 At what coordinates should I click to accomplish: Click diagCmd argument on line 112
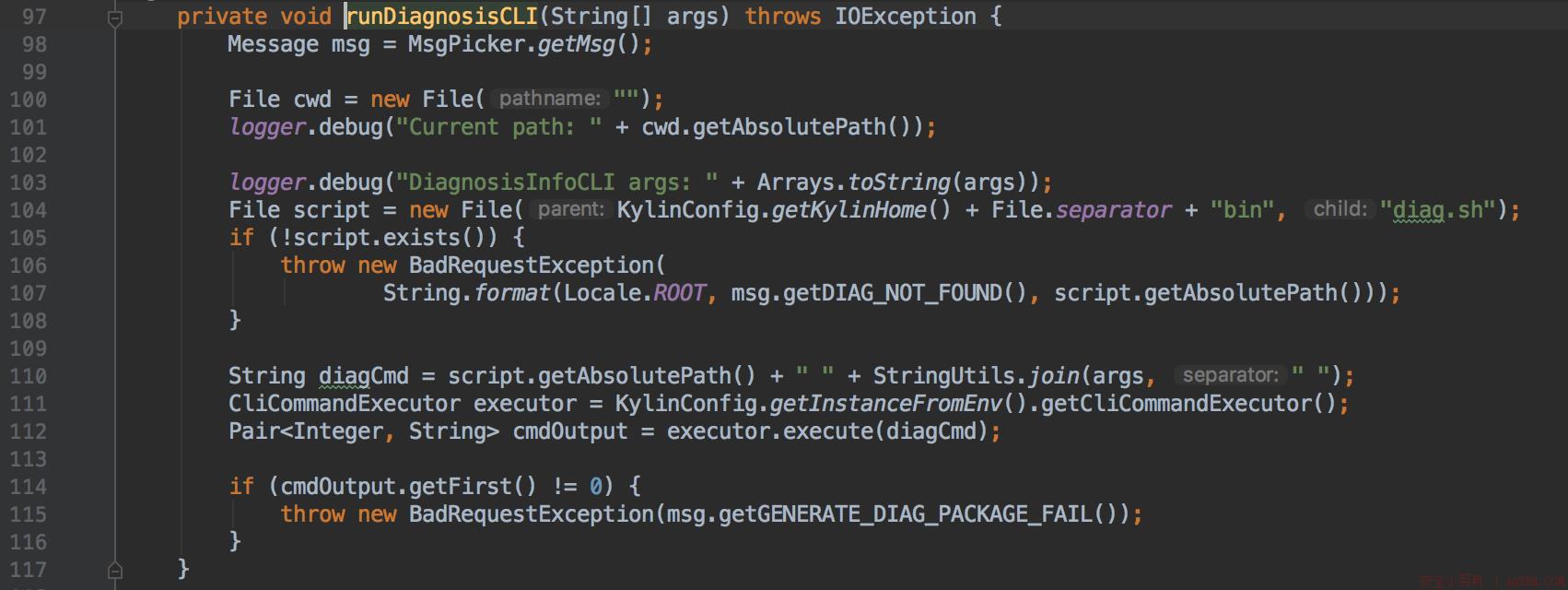[930, 431]
